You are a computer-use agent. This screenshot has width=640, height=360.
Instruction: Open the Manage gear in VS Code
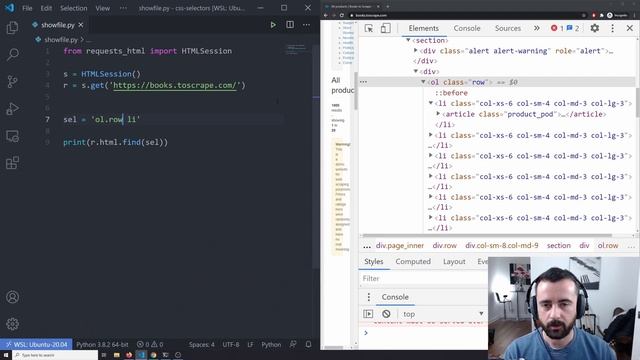[12, 324]
